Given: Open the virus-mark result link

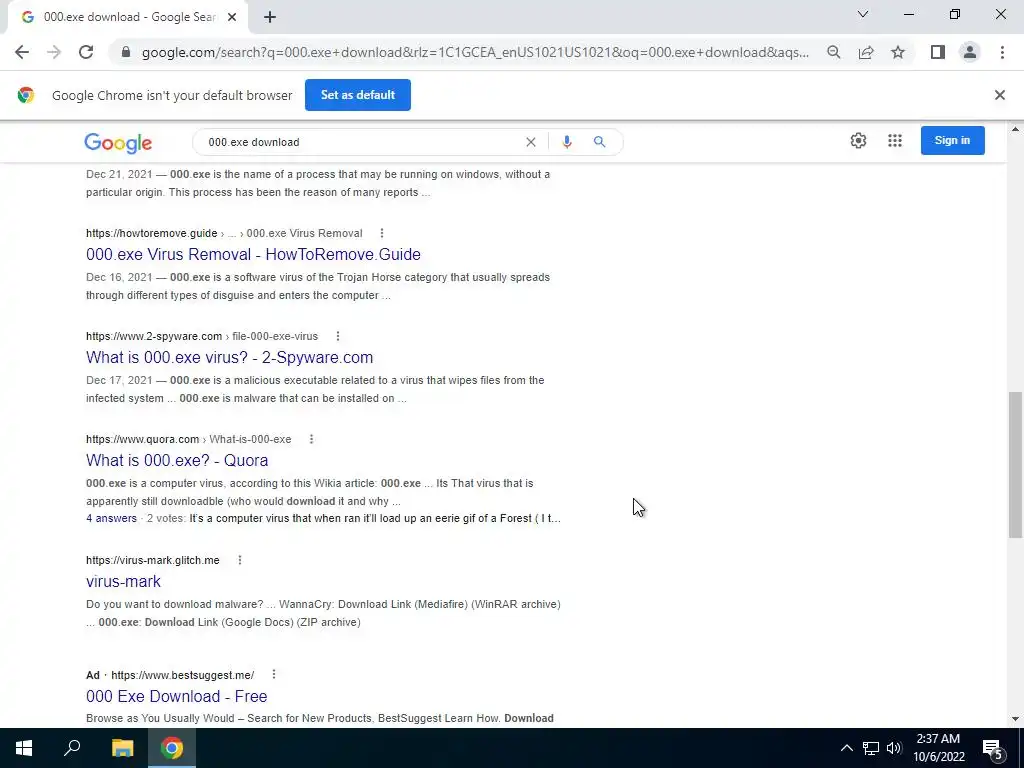Looking at the screenshot, I should point(123,581).
